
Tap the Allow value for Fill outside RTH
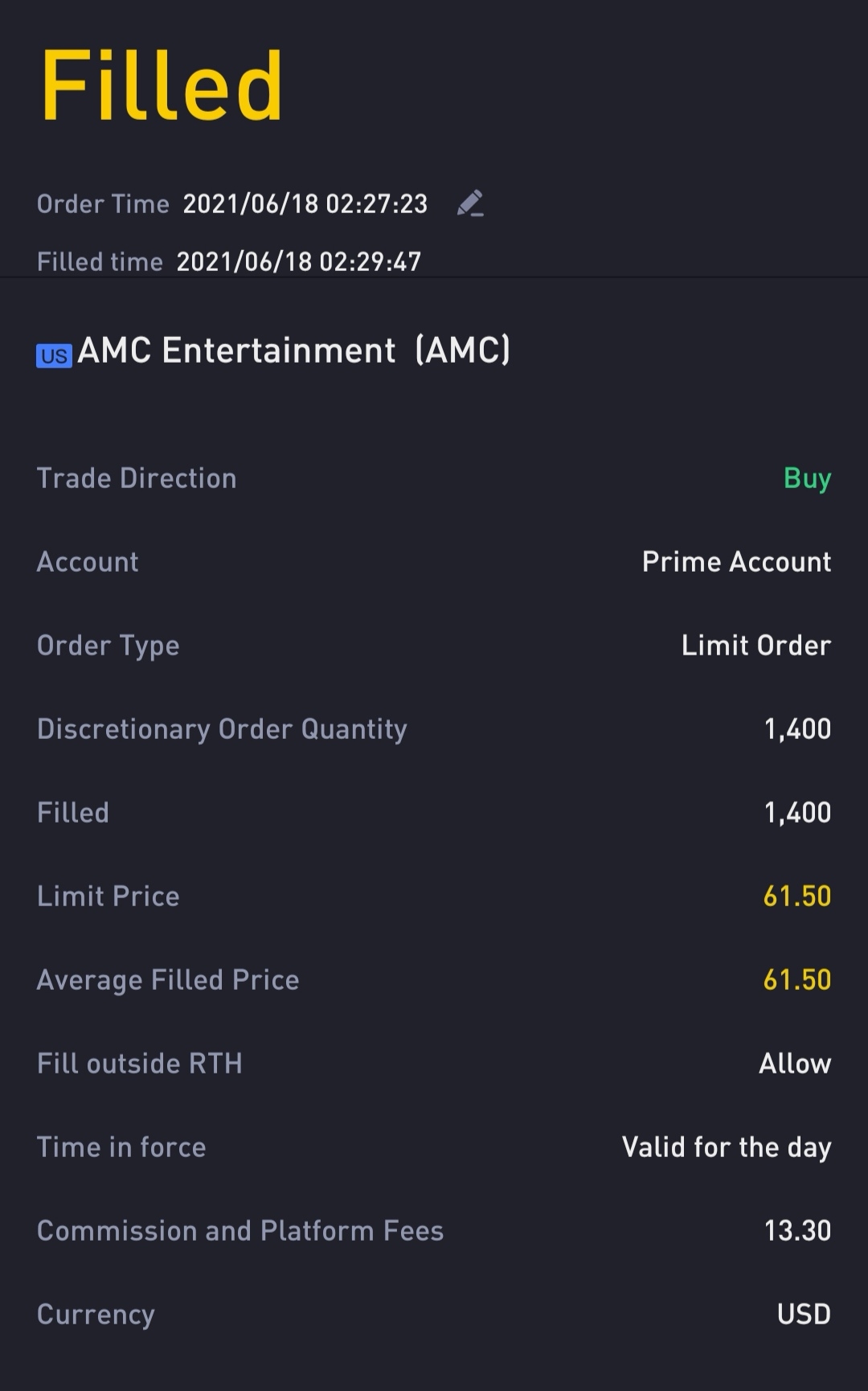(x=795, y=1063)
